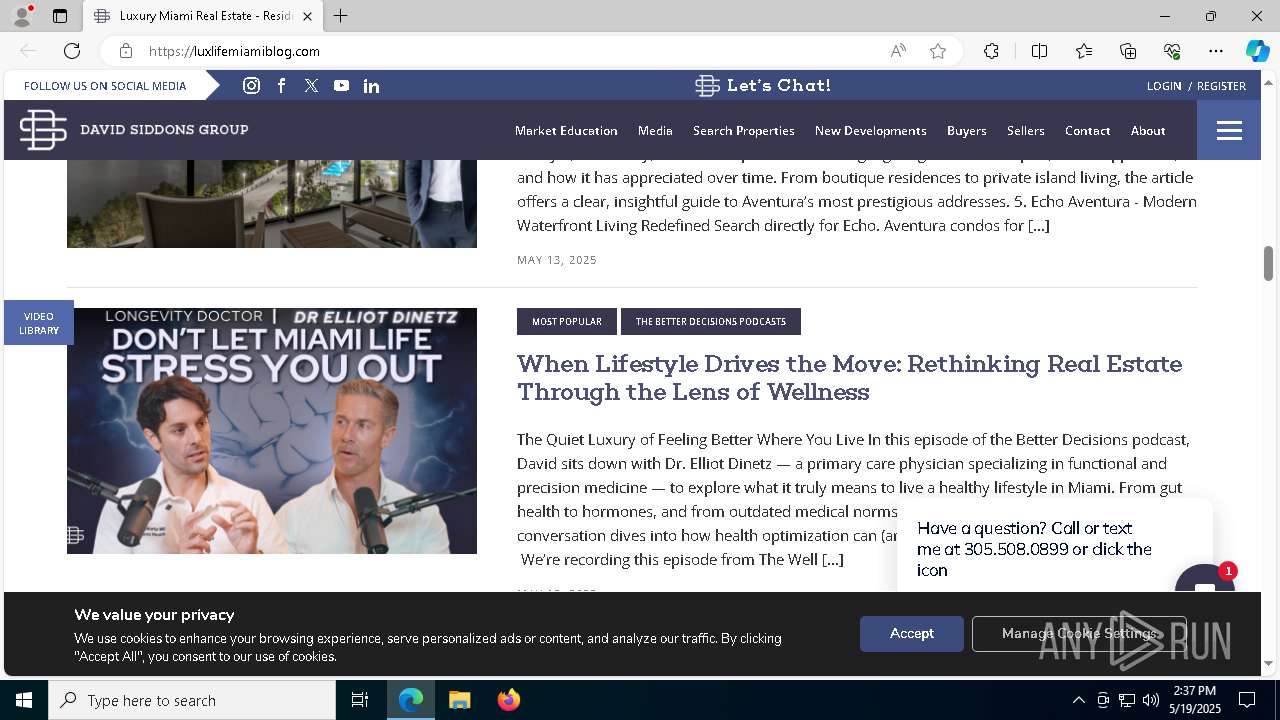This screenshot has width=1280, height=720.
Task: Open Browser essentials icon
Action: pyautogui.click(x=1172, y=51)
